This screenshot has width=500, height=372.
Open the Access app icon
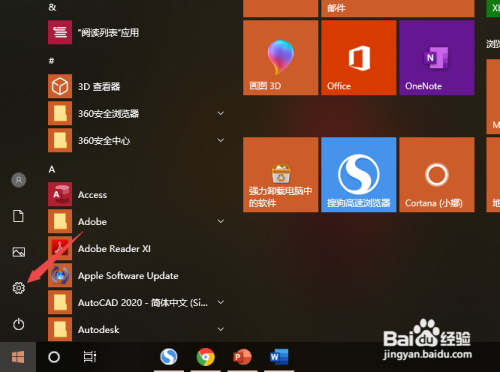pyautogui.click(x=60, y=194)
